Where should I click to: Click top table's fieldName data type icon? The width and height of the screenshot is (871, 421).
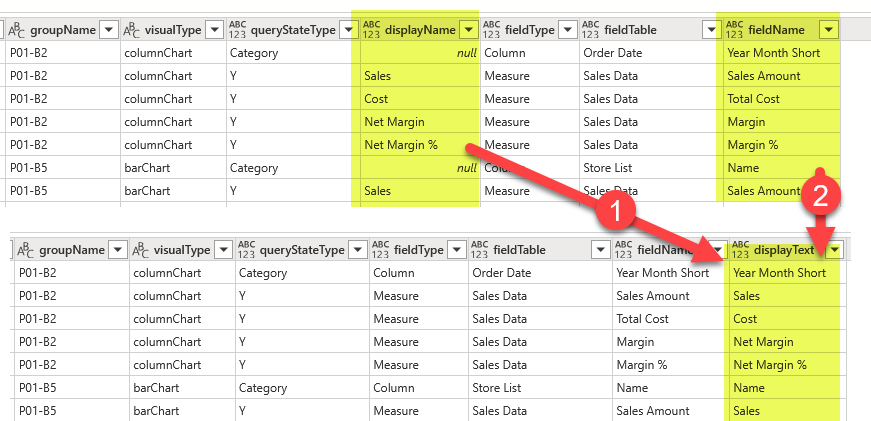[733, 30]
